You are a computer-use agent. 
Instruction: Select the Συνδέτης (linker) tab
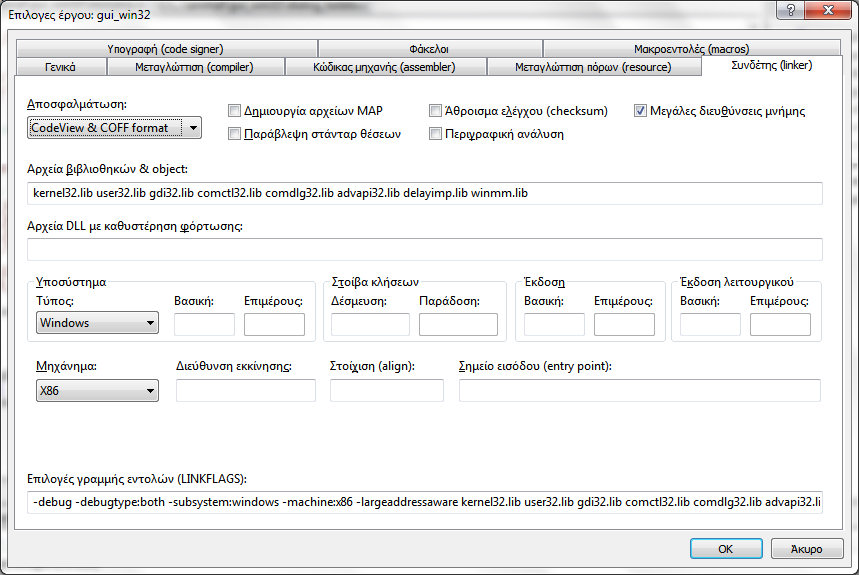point(772,65)
